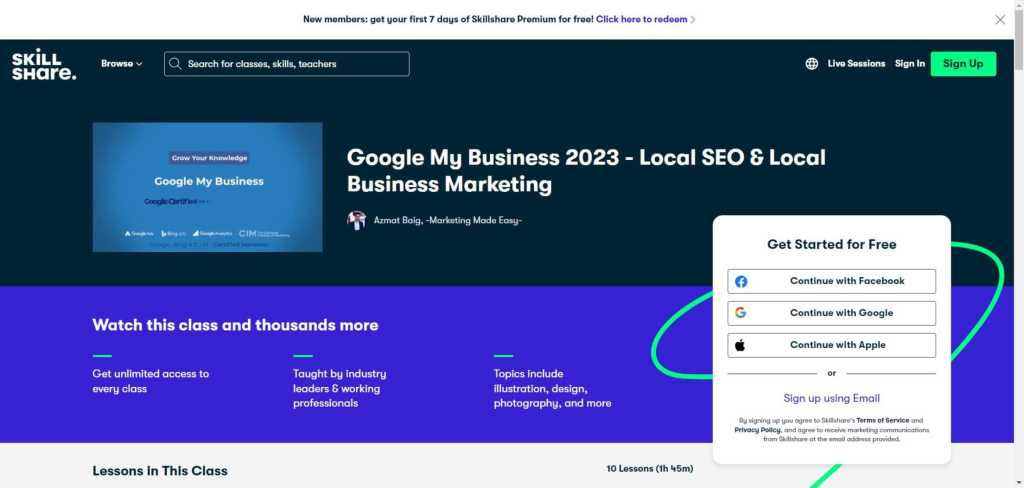Image resolution: width=1024 pixels, height=488 pixels.
Task: Click Sign up using Email link
Action: coord(831,398)
